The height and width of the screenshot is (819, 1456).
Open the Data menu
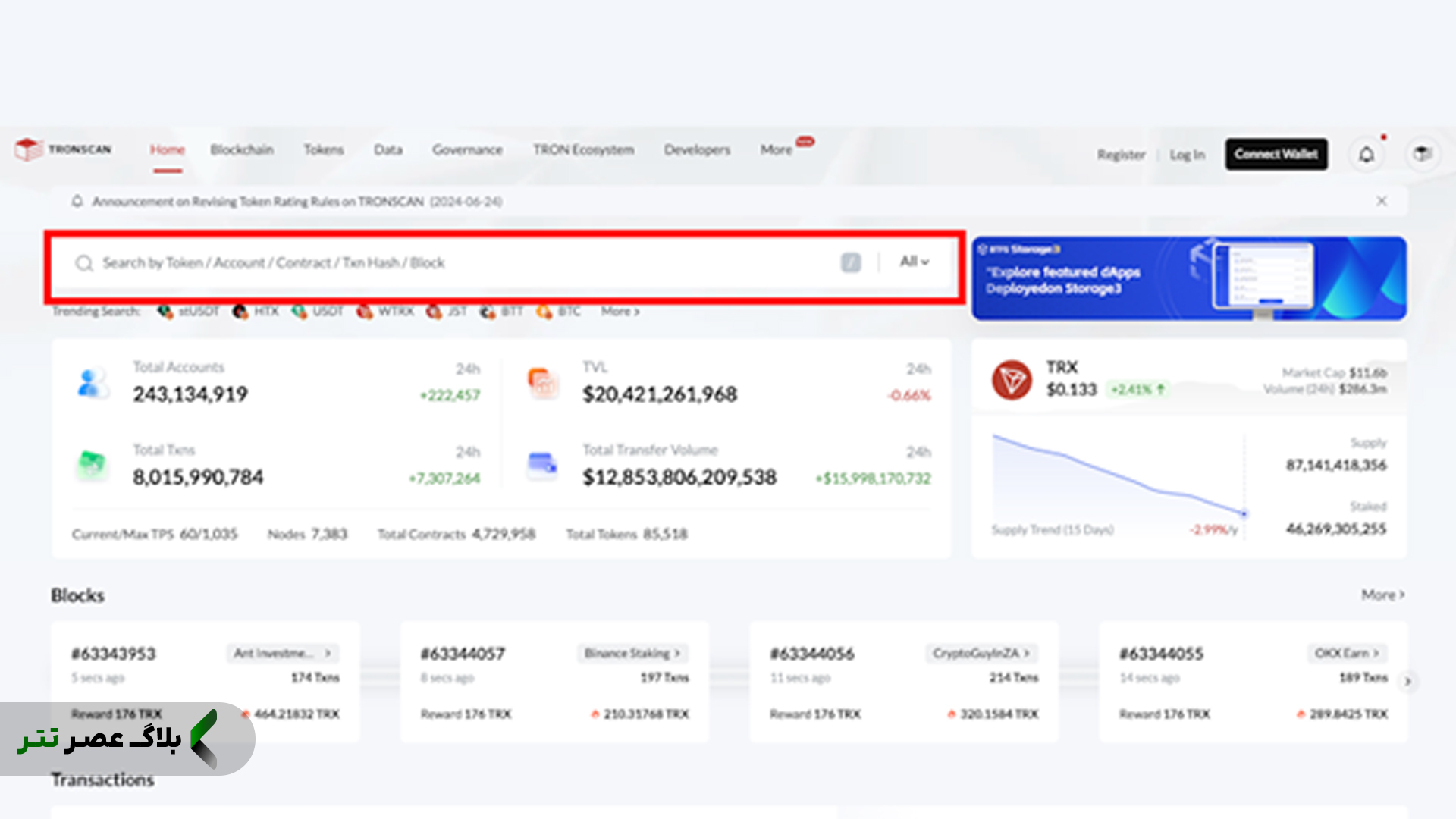(x=388, y=150)
